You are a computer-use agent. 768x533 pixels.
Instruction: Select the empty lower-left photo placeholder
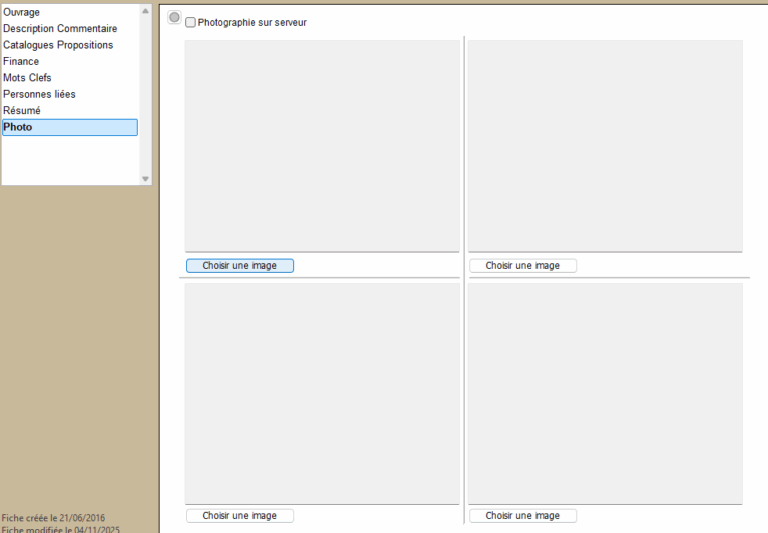point(321,393)
